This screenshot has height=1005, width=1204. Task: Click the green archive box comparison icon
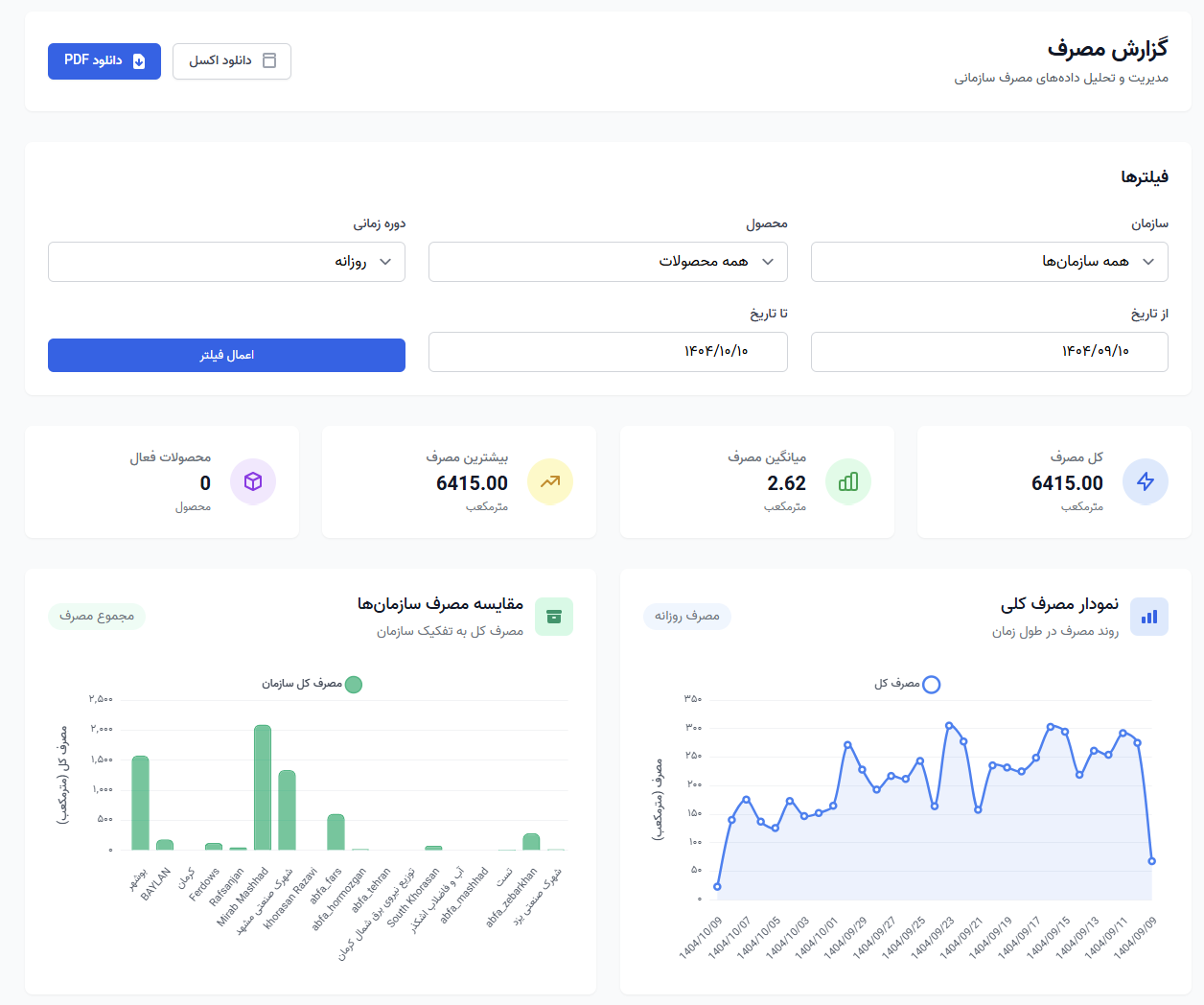coord(553,617)
